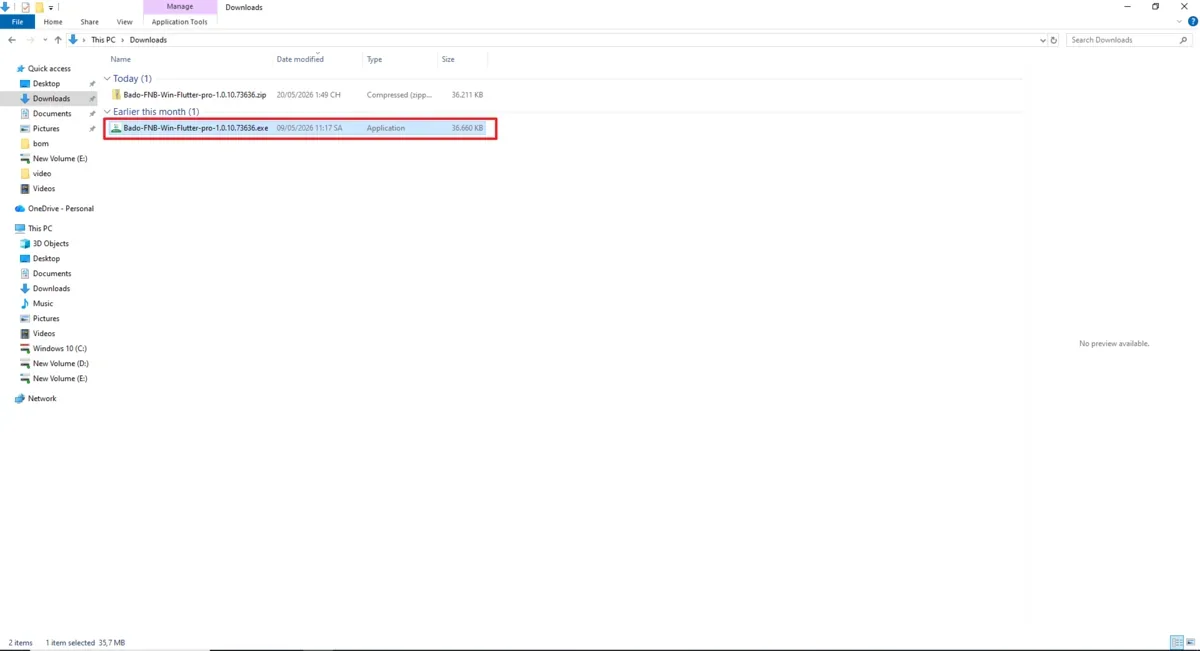Go up one folder level
The width and height of the screenshot is (1200, 651).
57,40
